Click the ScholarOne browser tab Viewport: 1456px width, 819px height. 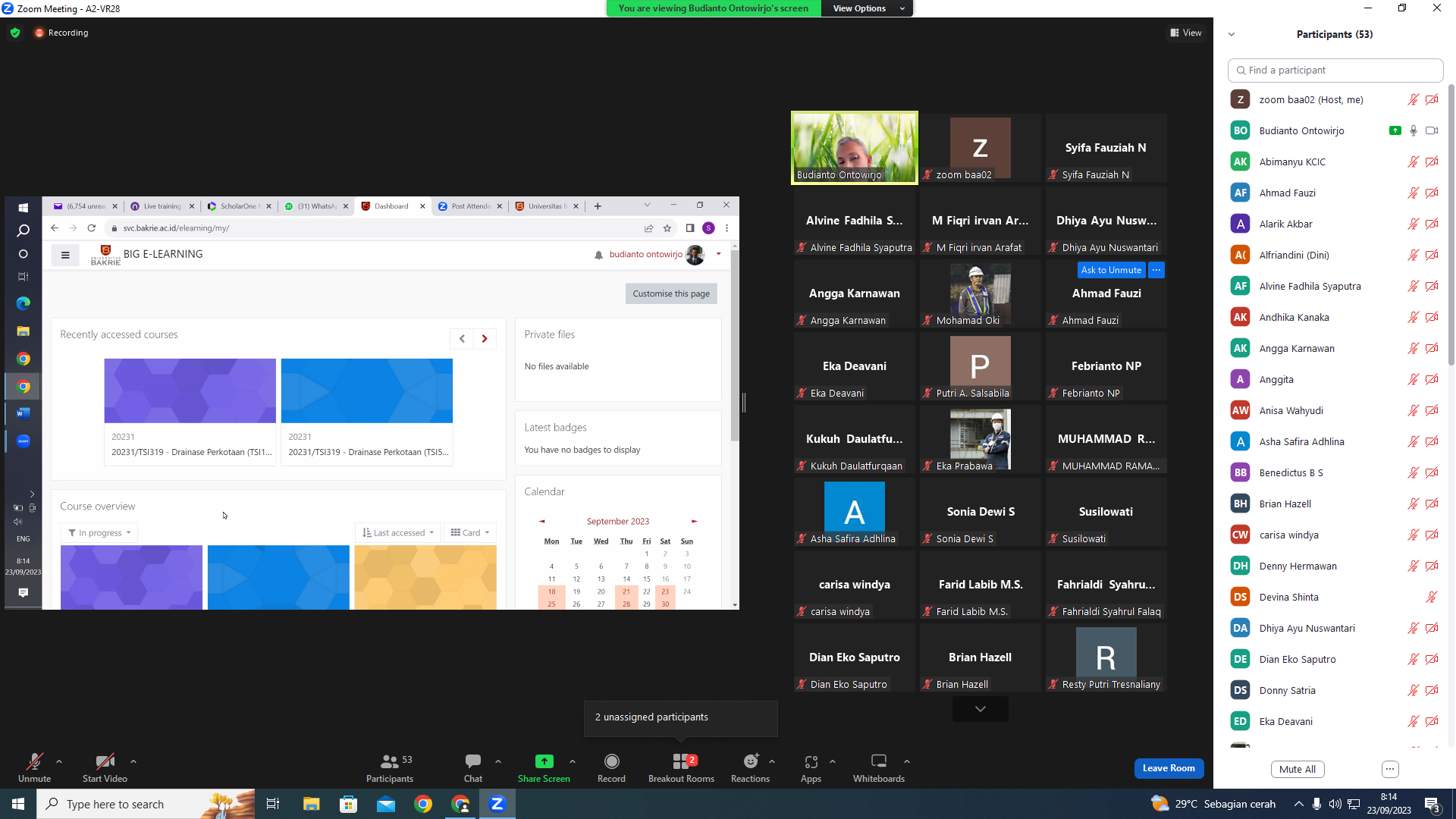pos(238,206)
